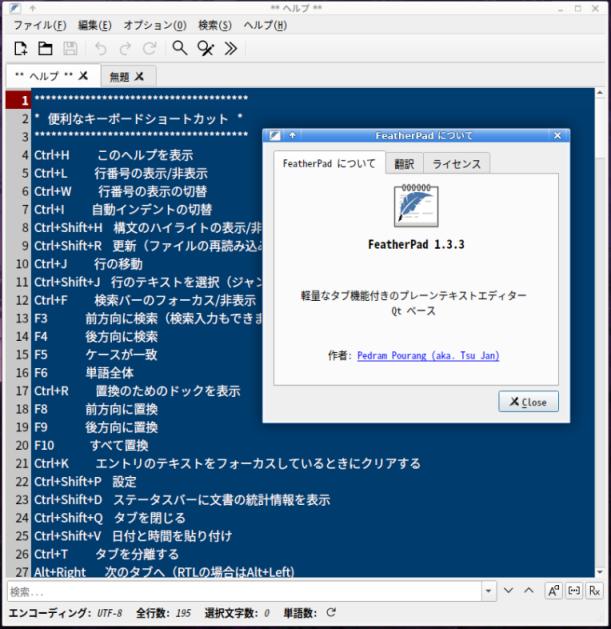Open the search history dropdown arrow
The image size is (611, 629).
[488, 591]
